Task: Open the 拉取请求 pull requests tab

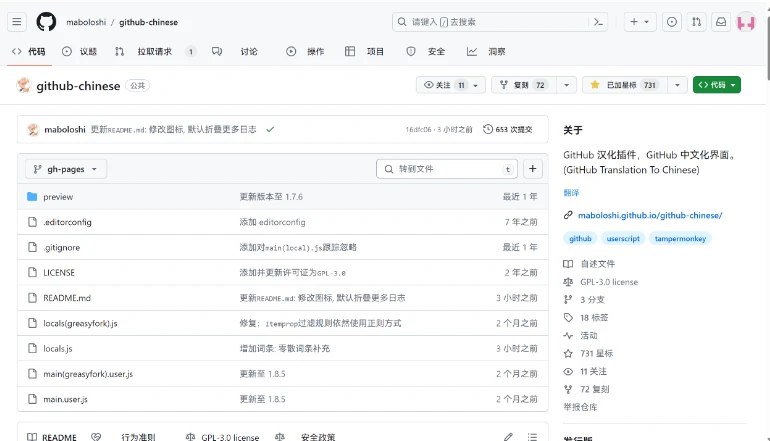Action: pyautogui.click(x=155, y=51)
